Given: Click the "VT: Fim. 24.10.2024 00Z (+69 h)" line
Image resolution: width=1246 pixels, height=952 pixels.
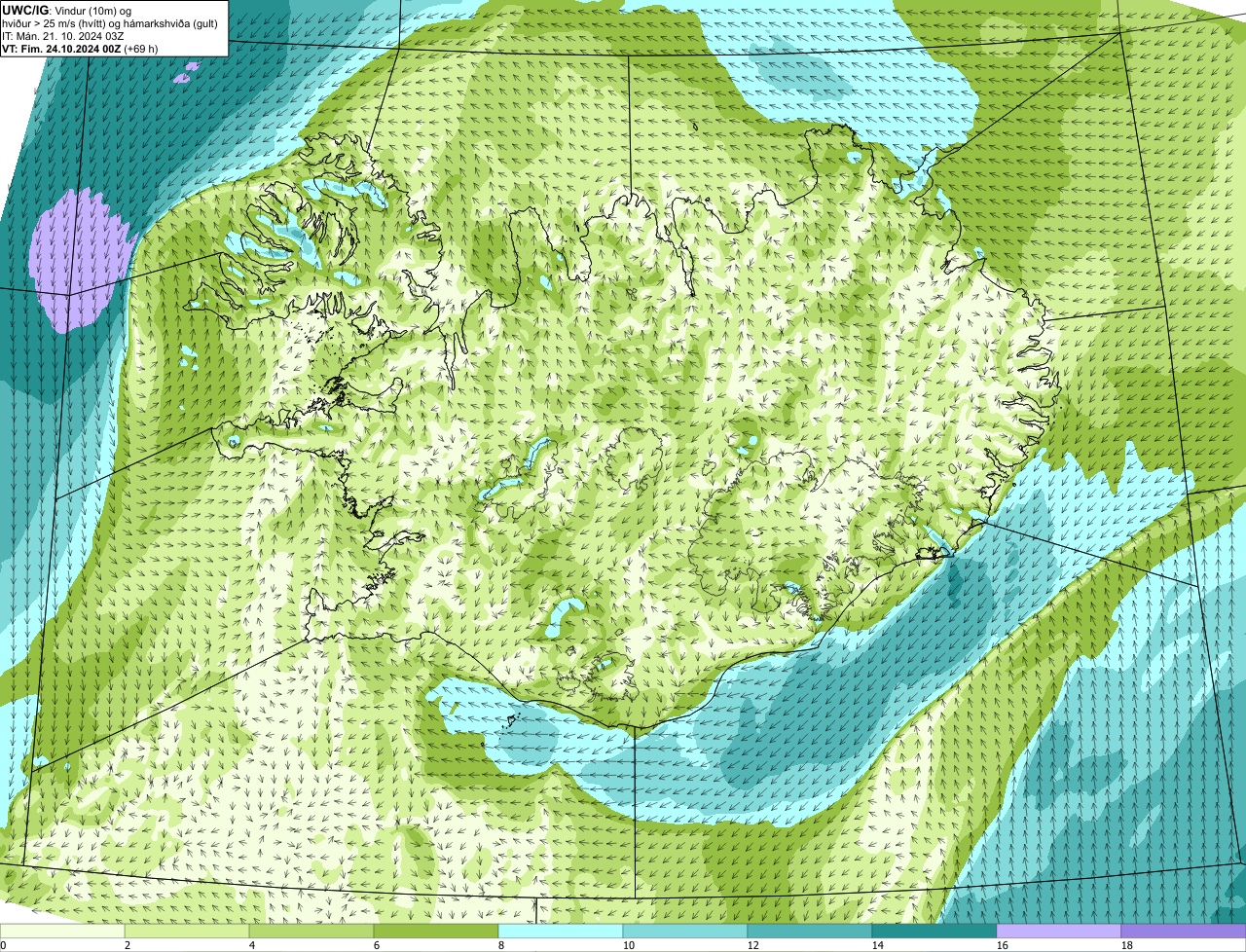Looking at the screenshot, I should (x=80, y=48).
